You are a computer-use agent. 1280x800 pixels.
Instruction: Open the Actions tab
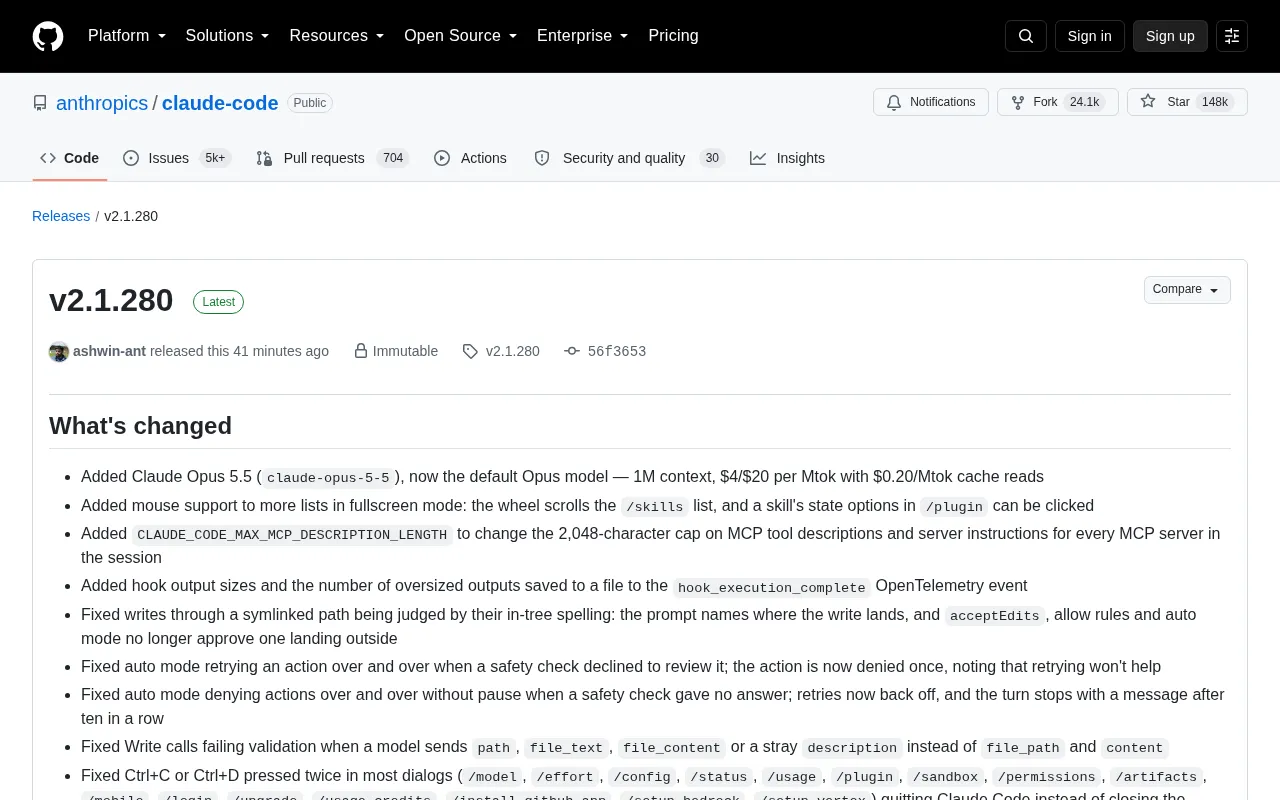pos(470,158)
